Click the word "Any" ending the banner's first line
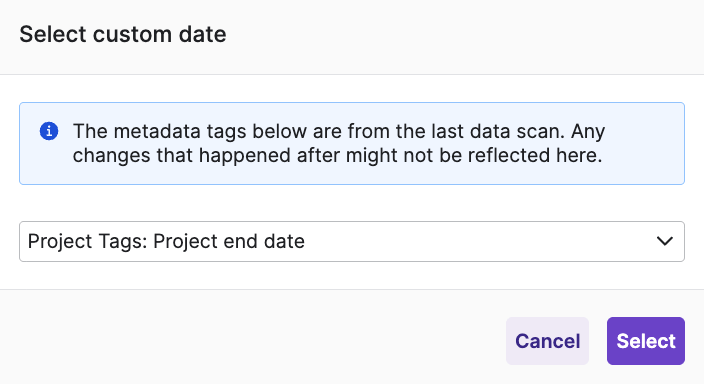Viewport: 704px width, 384px height. 588,132
